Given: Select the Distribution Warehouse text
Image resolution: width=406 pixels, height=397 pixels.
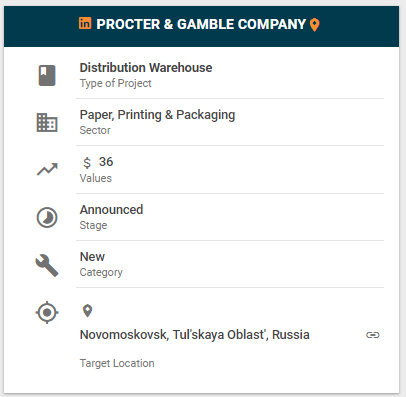Looking at the screenshot, I should [146, 68].
